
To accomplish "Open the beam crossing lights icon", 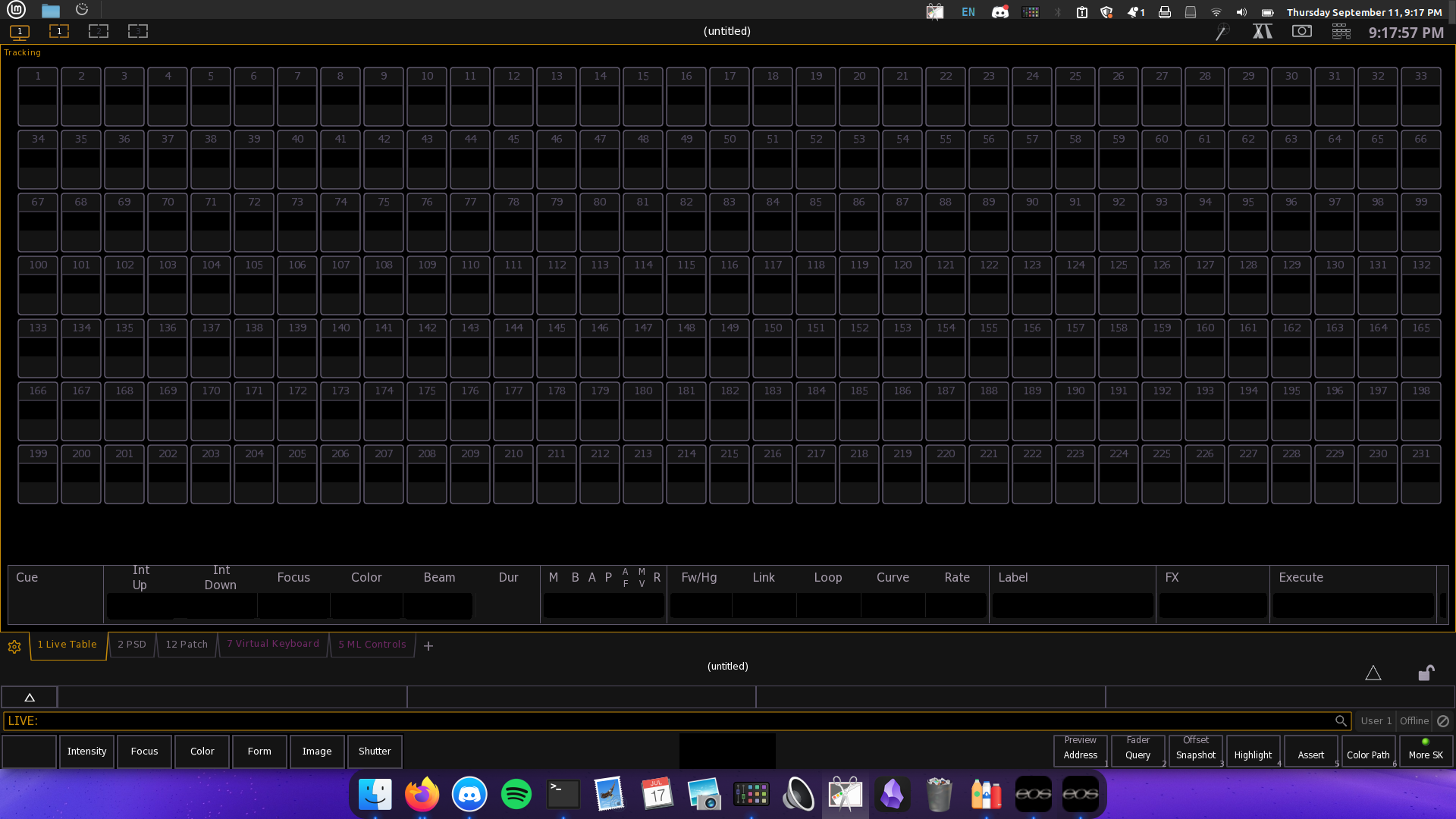I will tap(1262, 32).
